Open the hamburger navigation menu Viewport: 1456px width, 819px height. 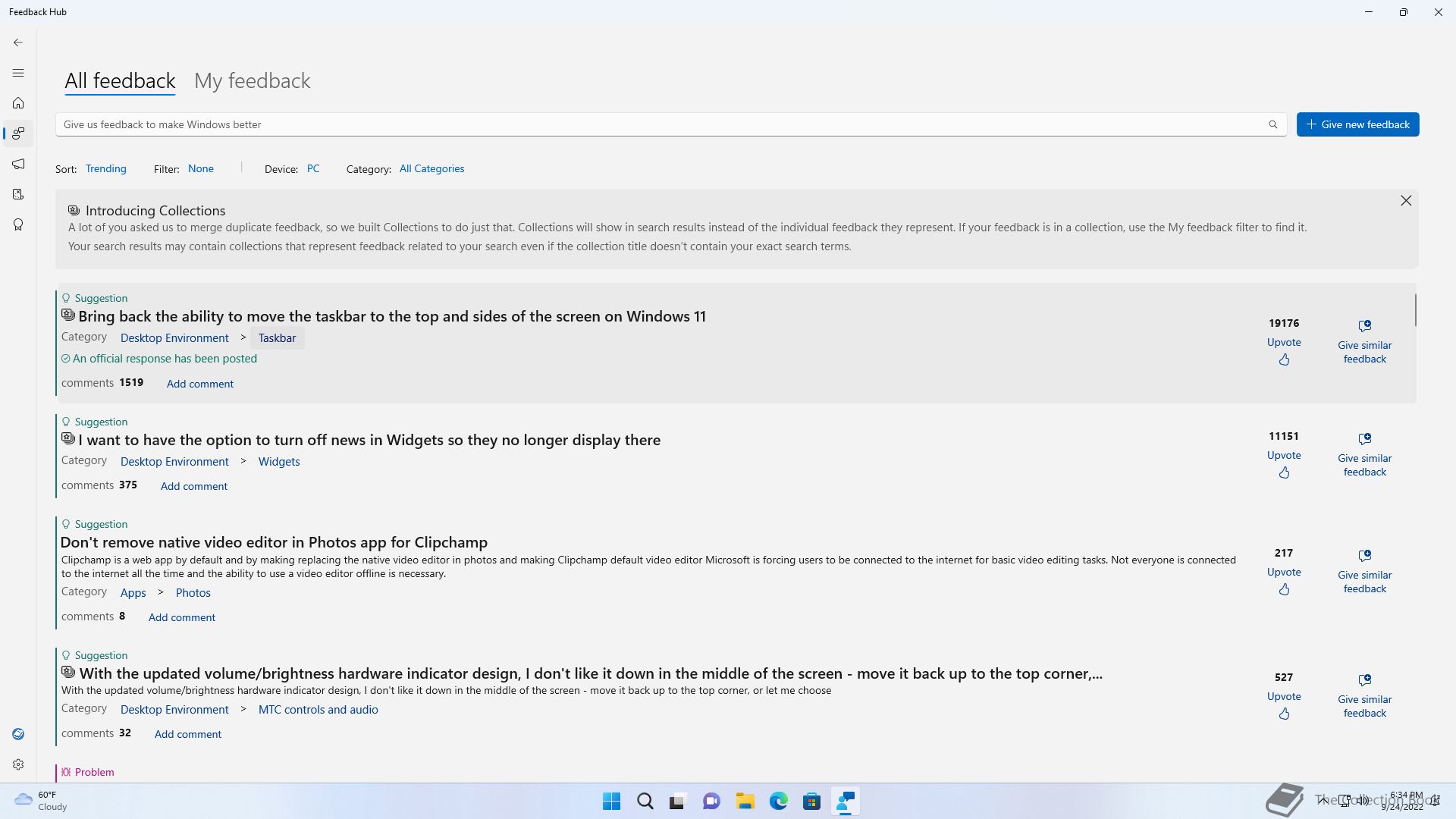18,73
